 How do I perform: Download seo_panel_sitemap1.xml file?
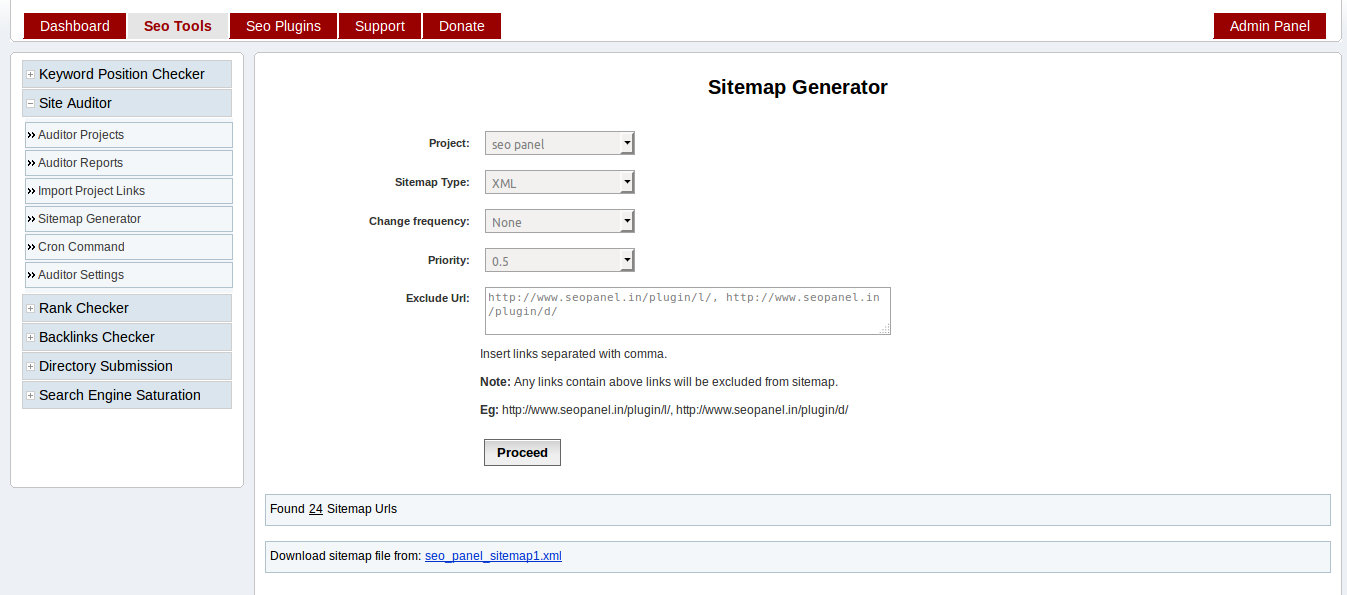click(493, 556)
